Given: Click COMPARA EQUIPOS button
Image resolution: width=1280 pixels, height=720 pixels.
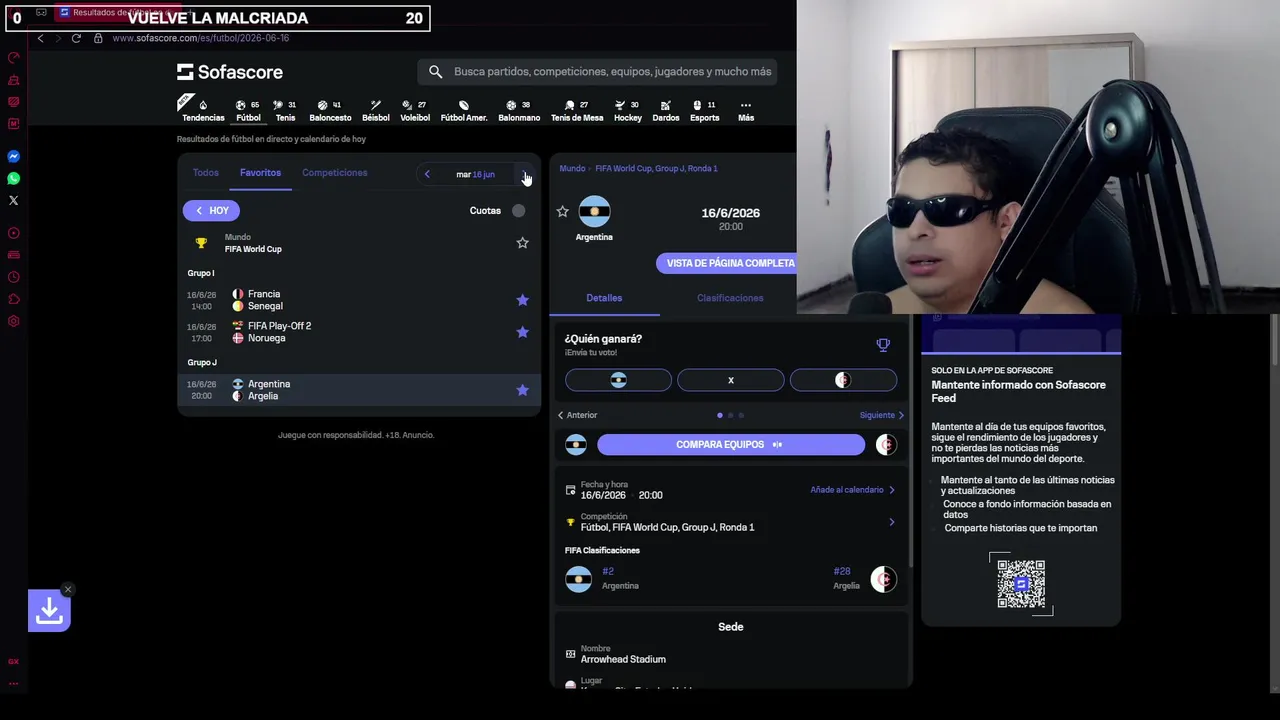Looking at the screenshot, I should [730, 445].
